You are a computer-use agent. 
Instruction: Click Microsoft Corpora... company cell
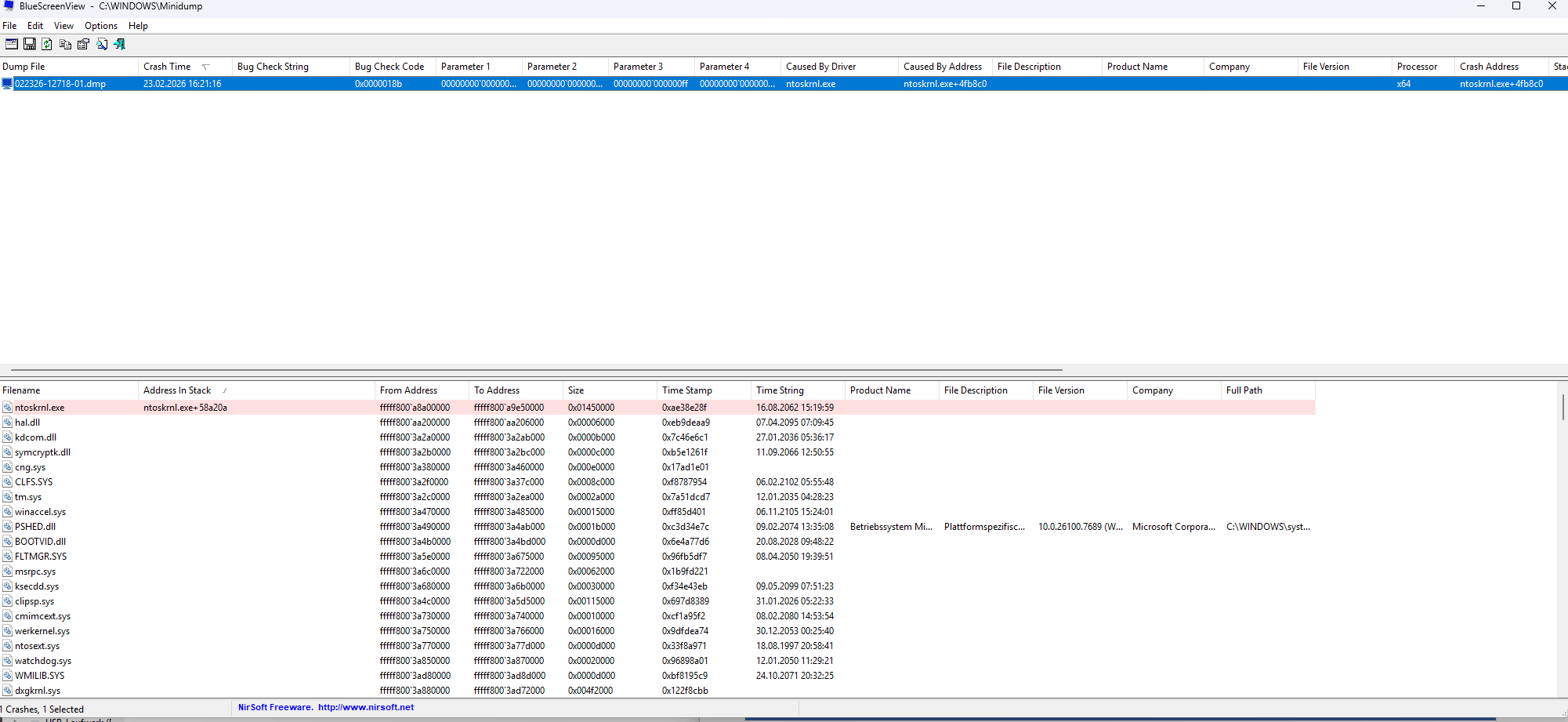[x=1174, y=527]
